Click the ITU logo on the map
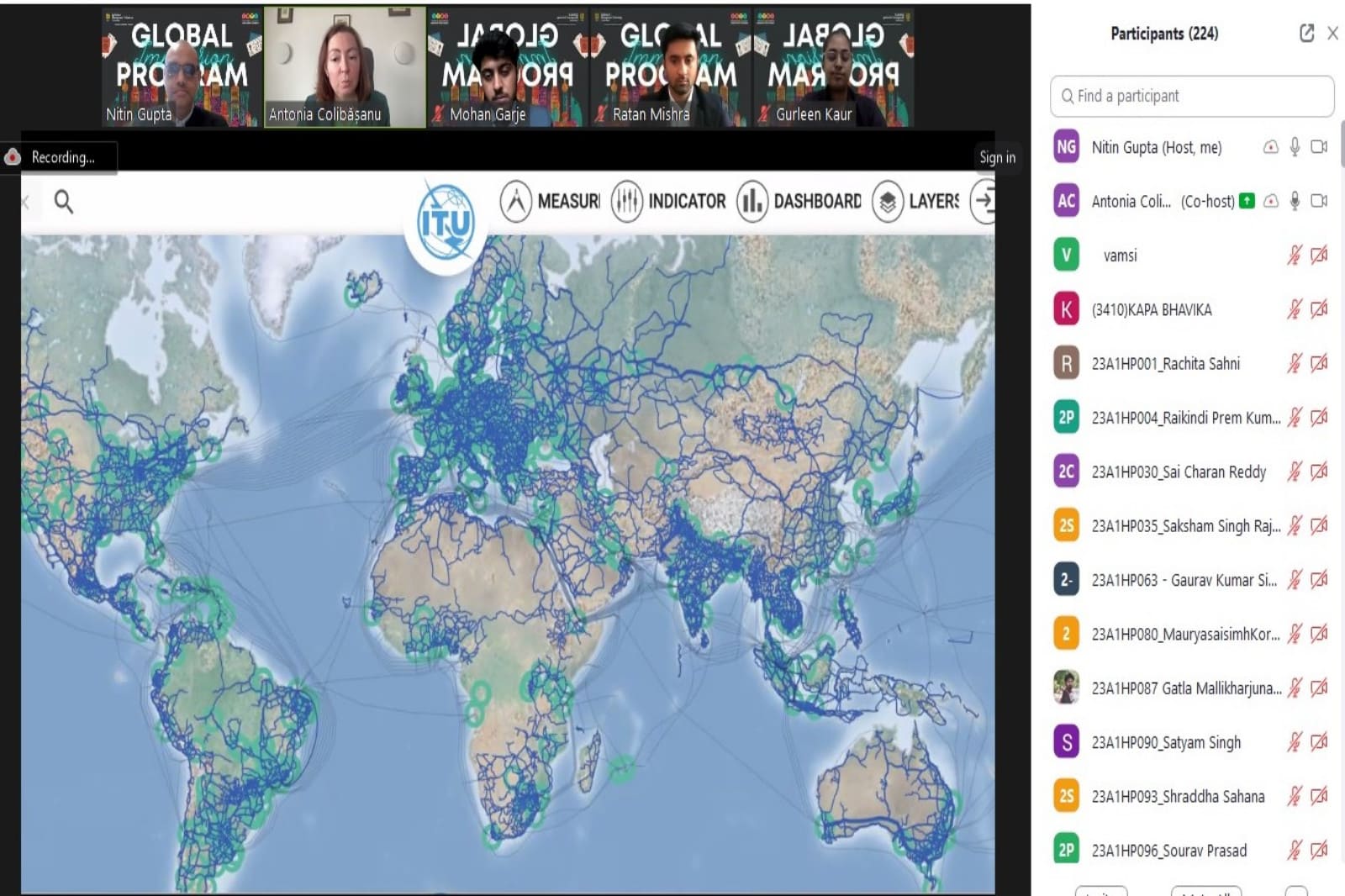The height and width of the screenshot is (896, 1345). click(x=446, y=223)
